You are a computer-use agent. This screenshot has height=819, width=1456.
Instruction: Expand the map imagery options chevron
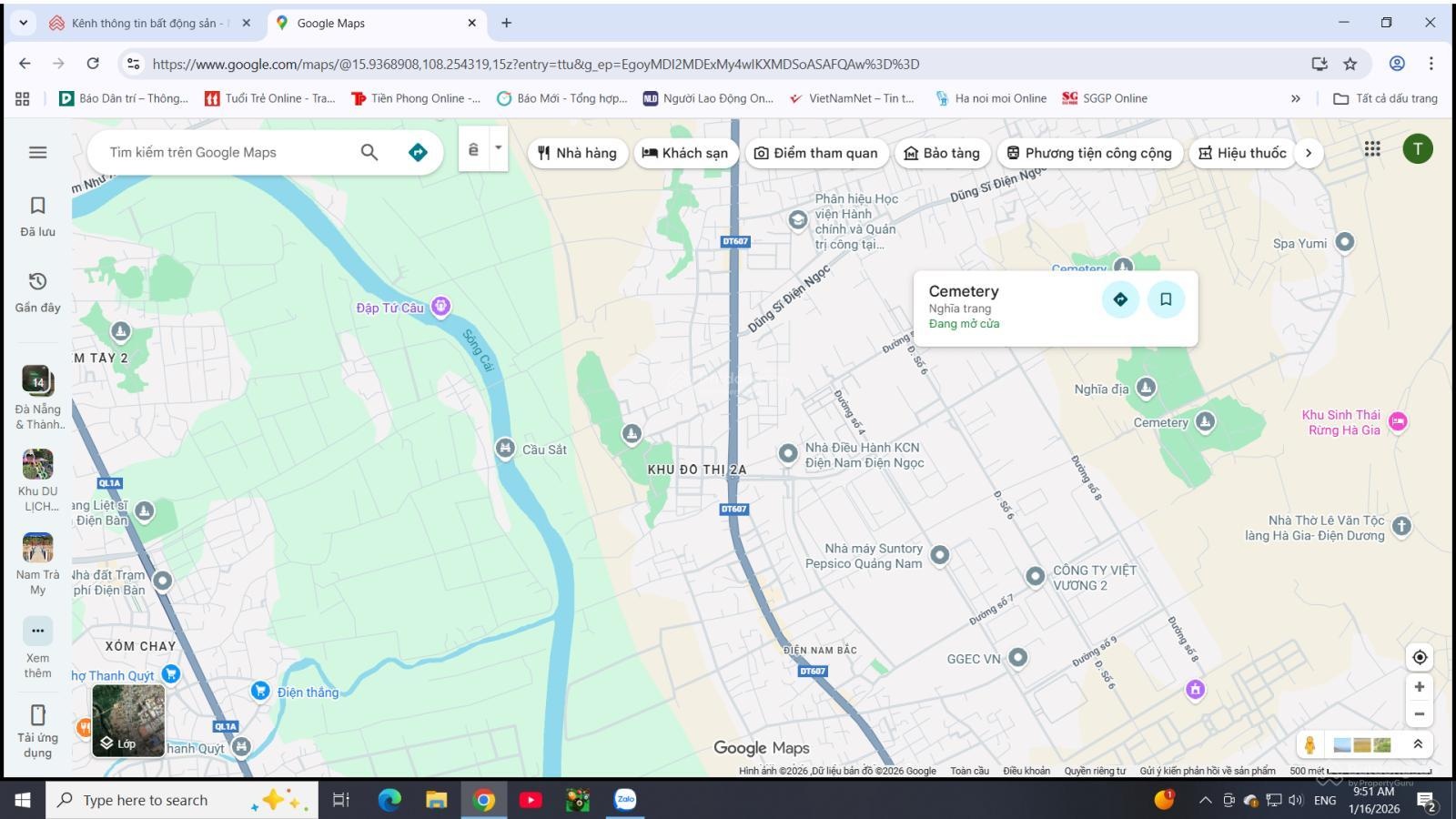click(x=1417, y=744)
